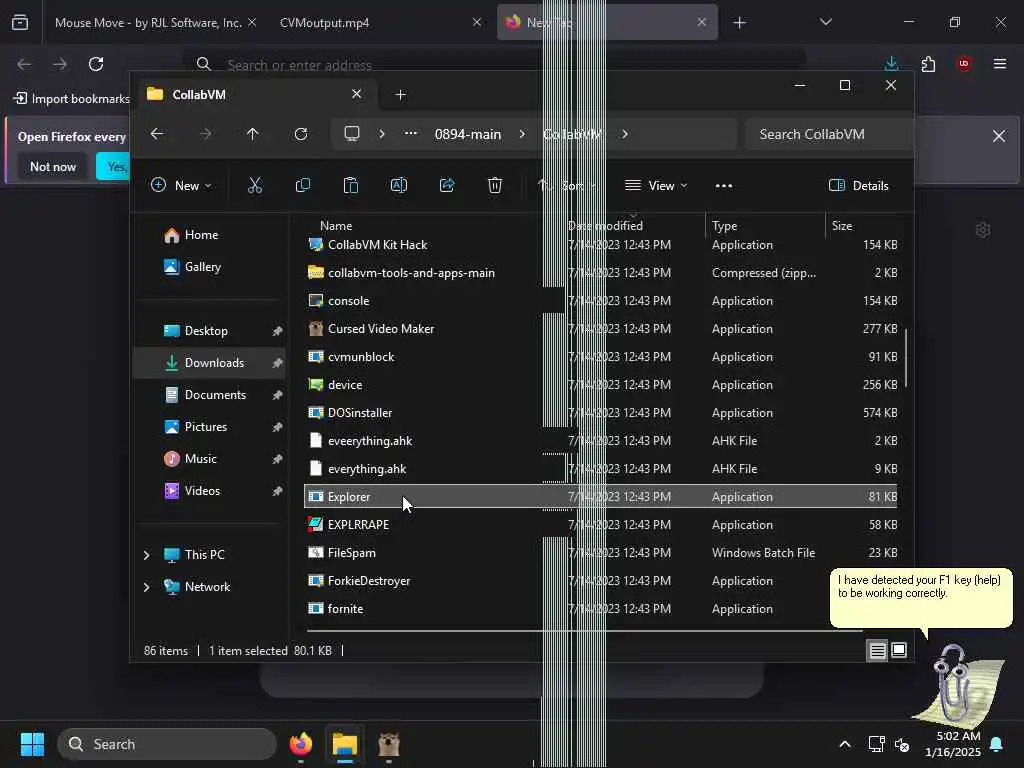Viewport: 1024px width, 768px height.
Task: Click File Explorer icon in the taskbar
Action: point(345,744)
